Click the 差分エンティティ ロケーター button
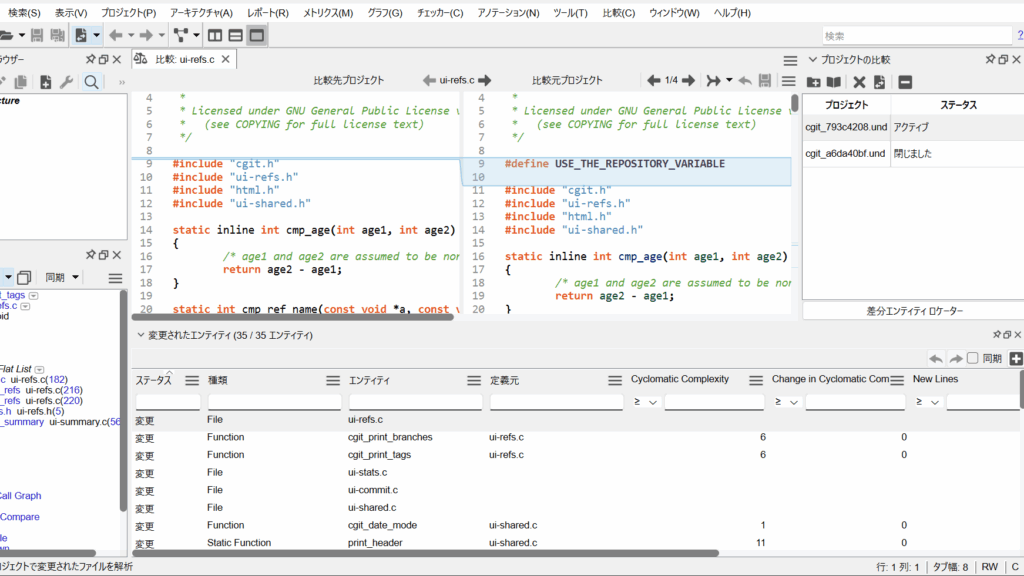The image size is (1024, 576). pyautogui.click(x=913, y=311)
